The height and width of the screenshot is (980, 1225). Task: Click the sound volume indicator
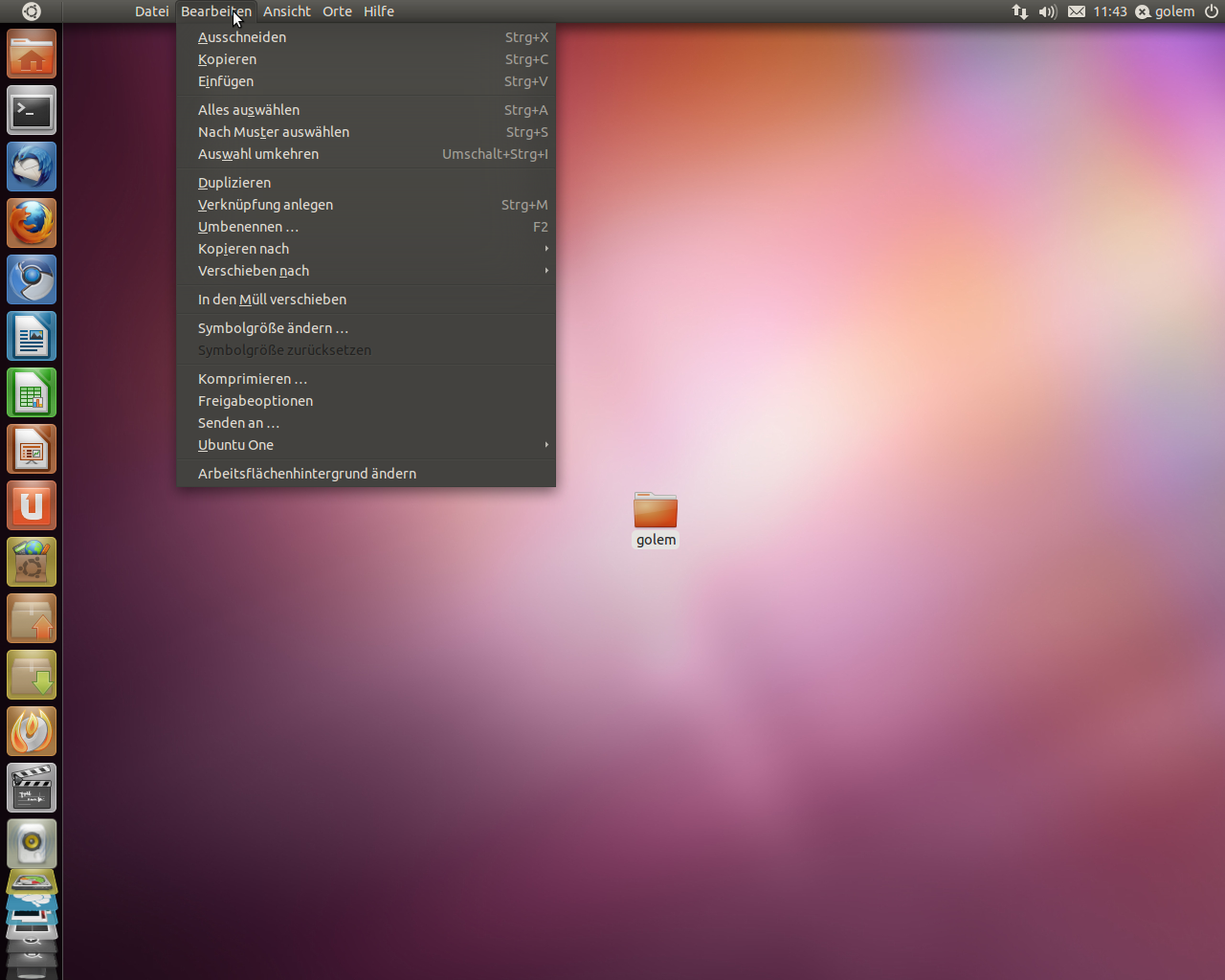[1047, 11]
